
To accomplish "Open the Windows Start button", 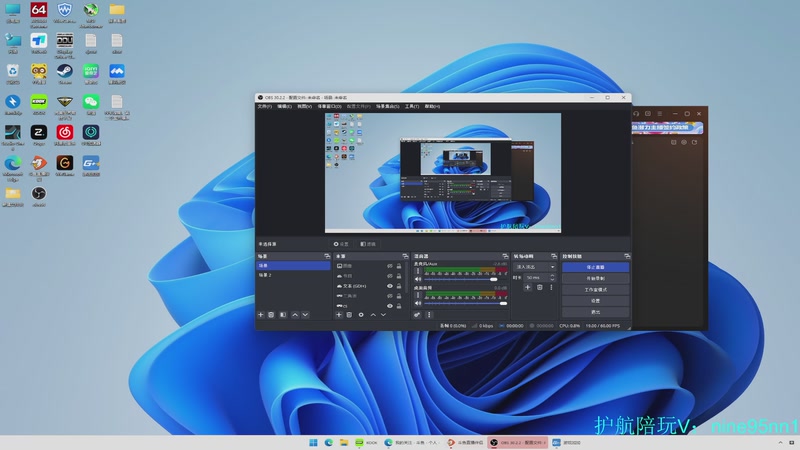I will [x=313, y=442].
